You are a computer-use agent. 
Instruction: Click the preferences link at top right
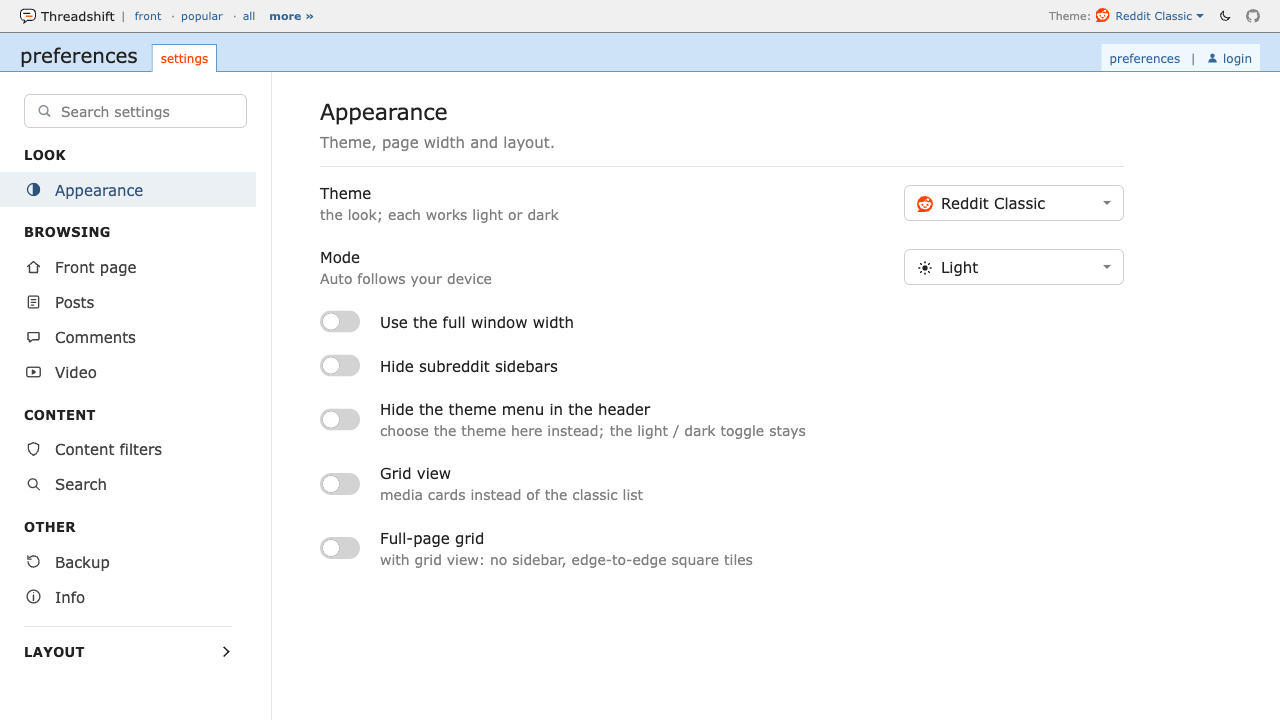1145,59
